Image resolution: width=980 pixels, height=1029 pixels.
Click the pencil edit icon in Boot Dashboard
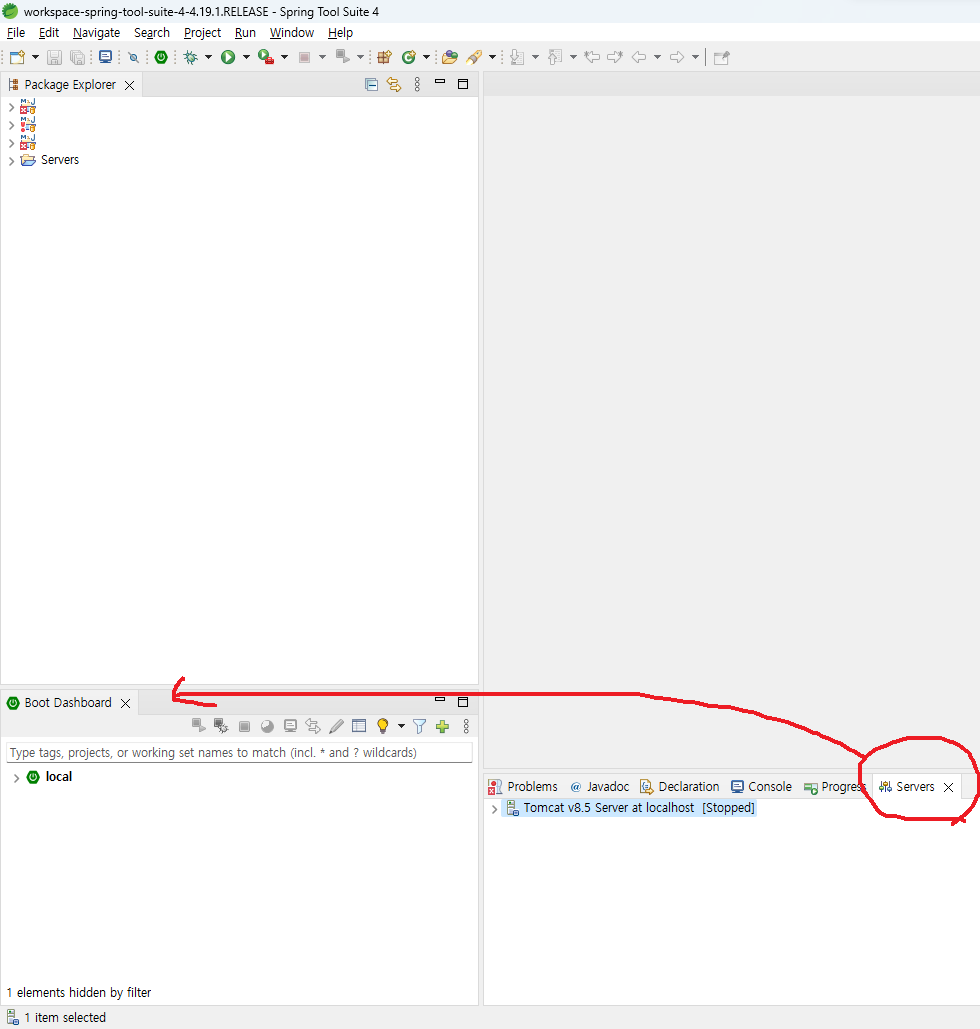[x=336, y=726]
